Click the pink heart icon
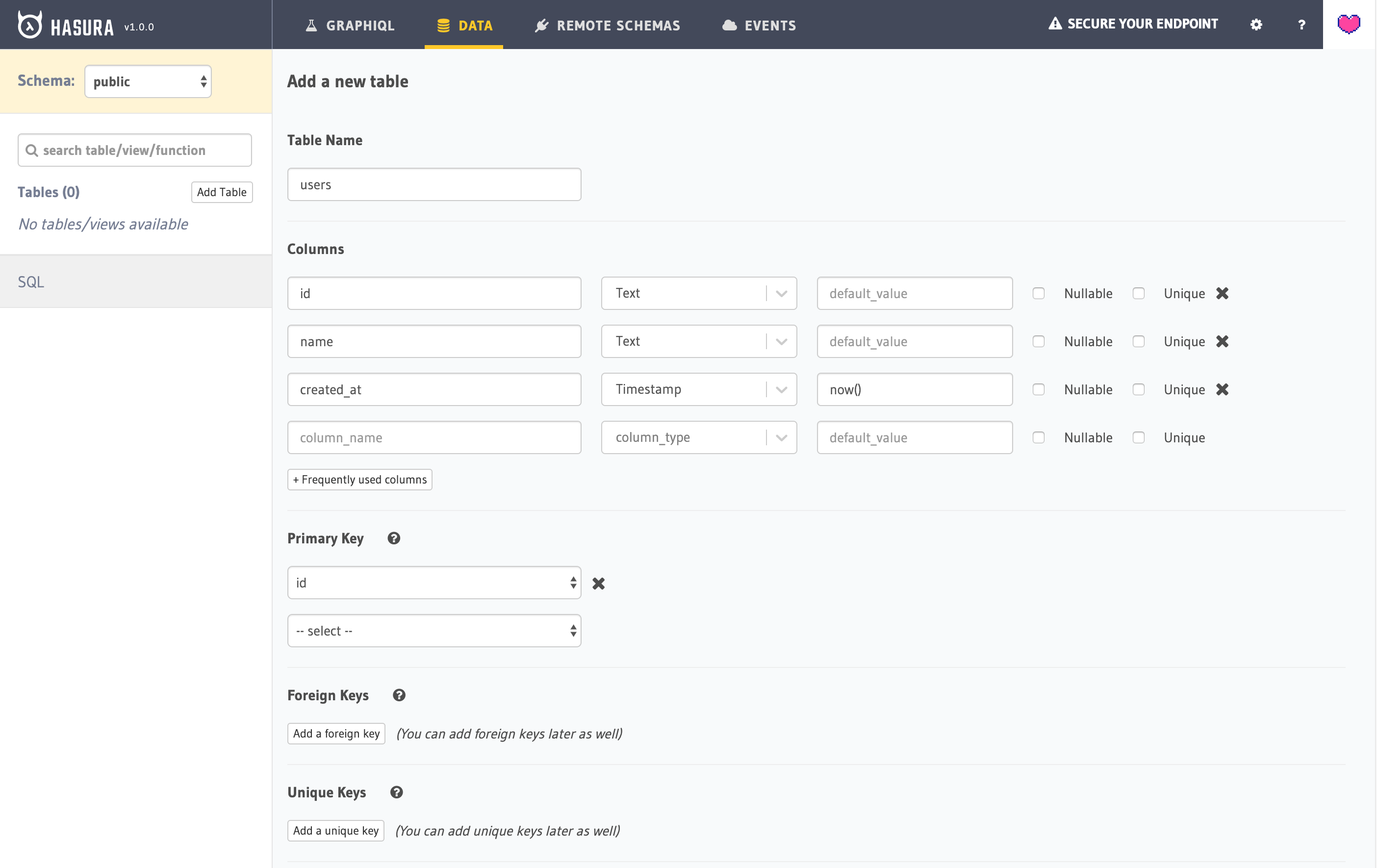 point(1349,24)
